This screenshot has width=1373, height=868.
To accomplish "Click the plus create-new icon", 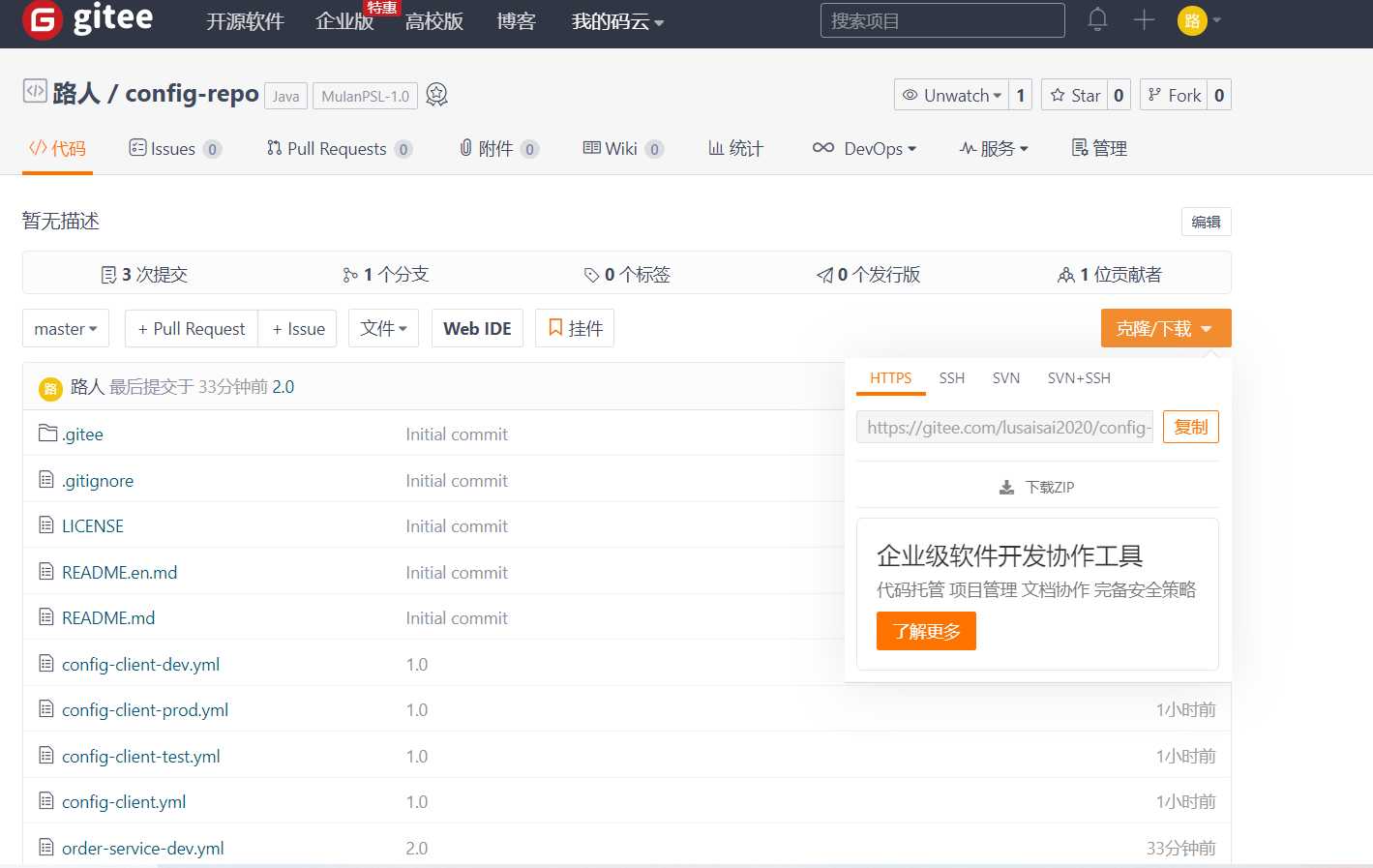I will tap(1144, 20).
